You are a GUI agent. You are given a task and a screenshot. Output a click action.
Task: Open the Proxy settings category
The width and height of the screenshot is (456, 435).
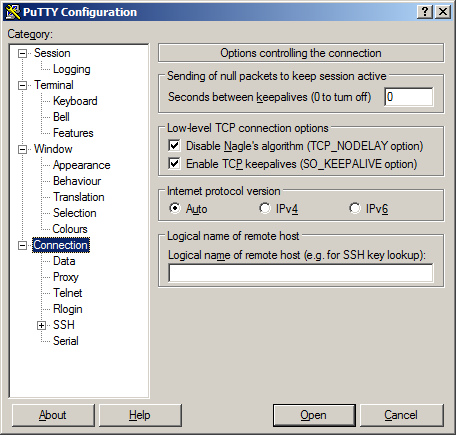[x=66, y=277]
